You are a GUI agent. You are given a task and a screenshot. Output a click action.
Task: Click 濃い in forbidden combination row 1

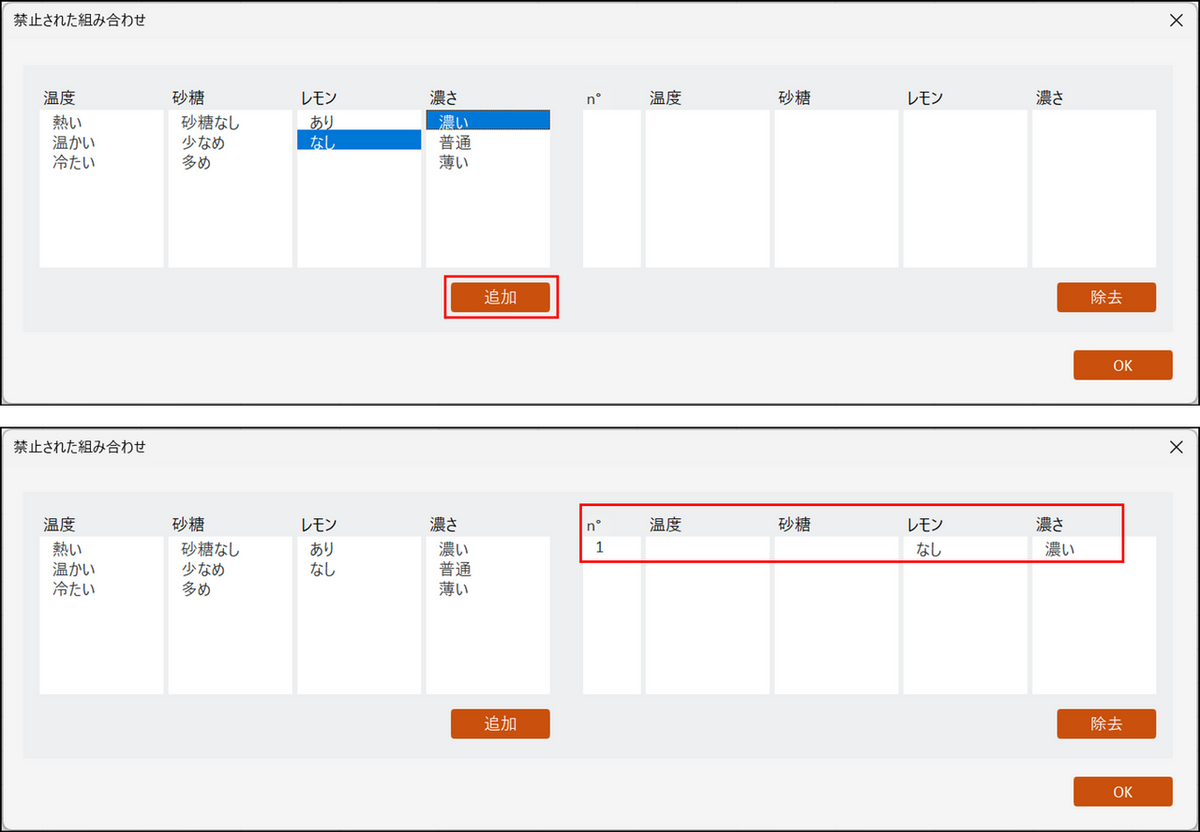tap(1059, 548)
